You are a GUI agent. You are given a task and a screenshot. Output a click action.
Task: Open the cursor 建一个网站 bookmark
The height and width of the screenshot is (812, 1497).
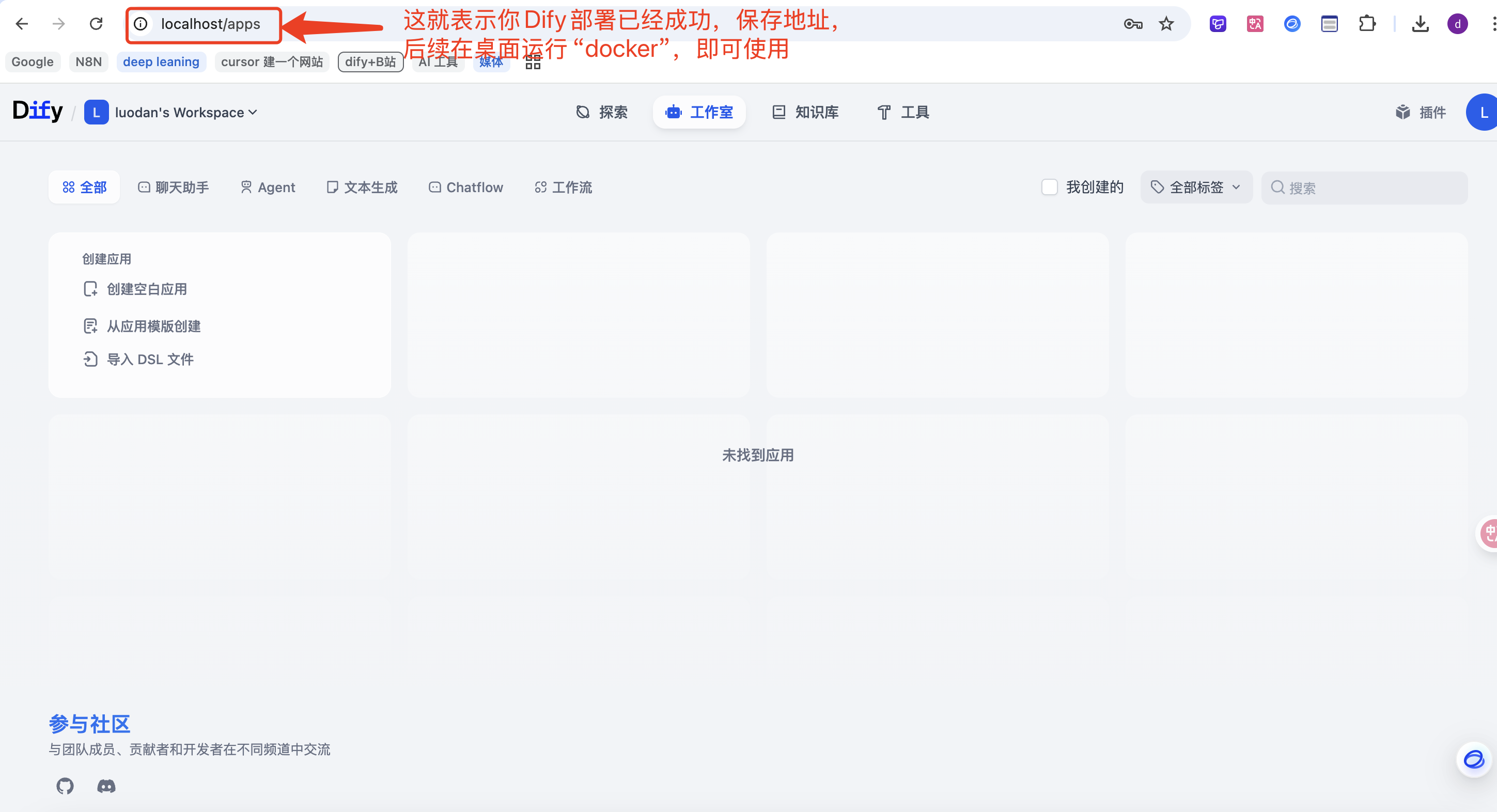click(x=271, y=61)
